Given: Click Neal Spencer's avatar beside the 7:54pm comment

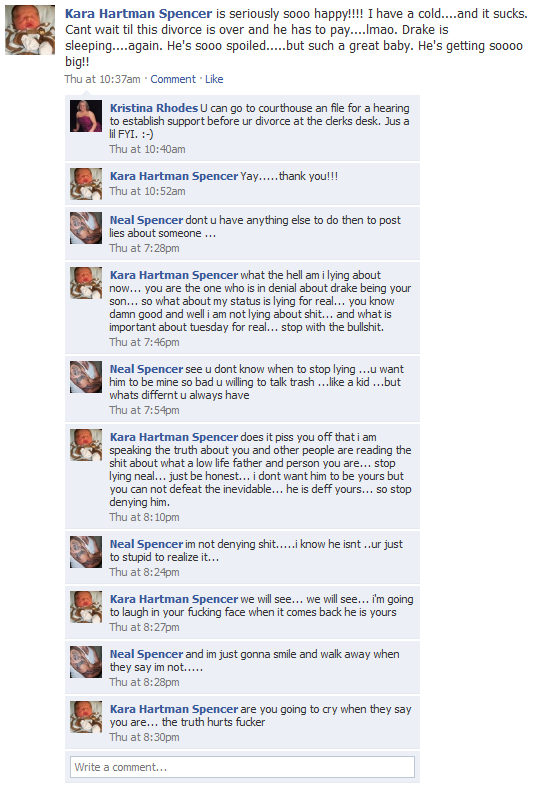Looking at the screenshot, I should (x=86, y=377).
